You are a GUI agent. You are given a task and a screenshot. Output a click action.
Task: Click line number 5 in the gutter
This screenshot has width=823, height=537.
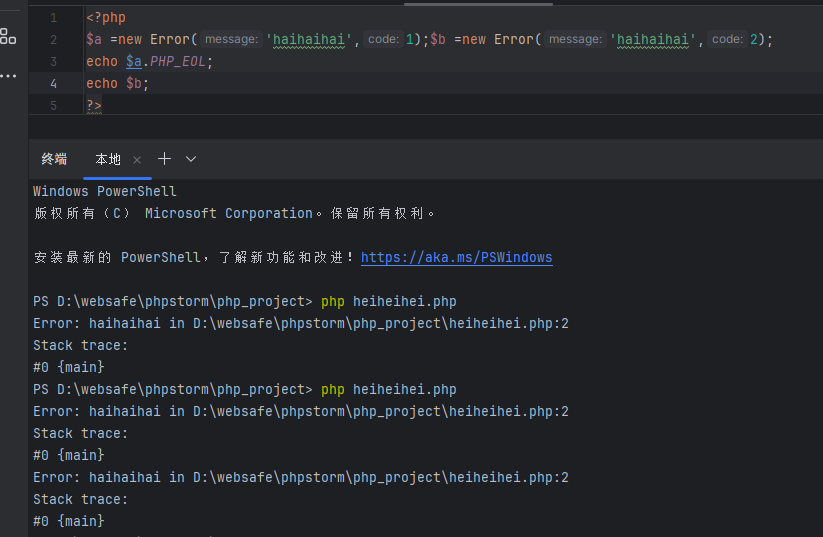click(53, 105)
